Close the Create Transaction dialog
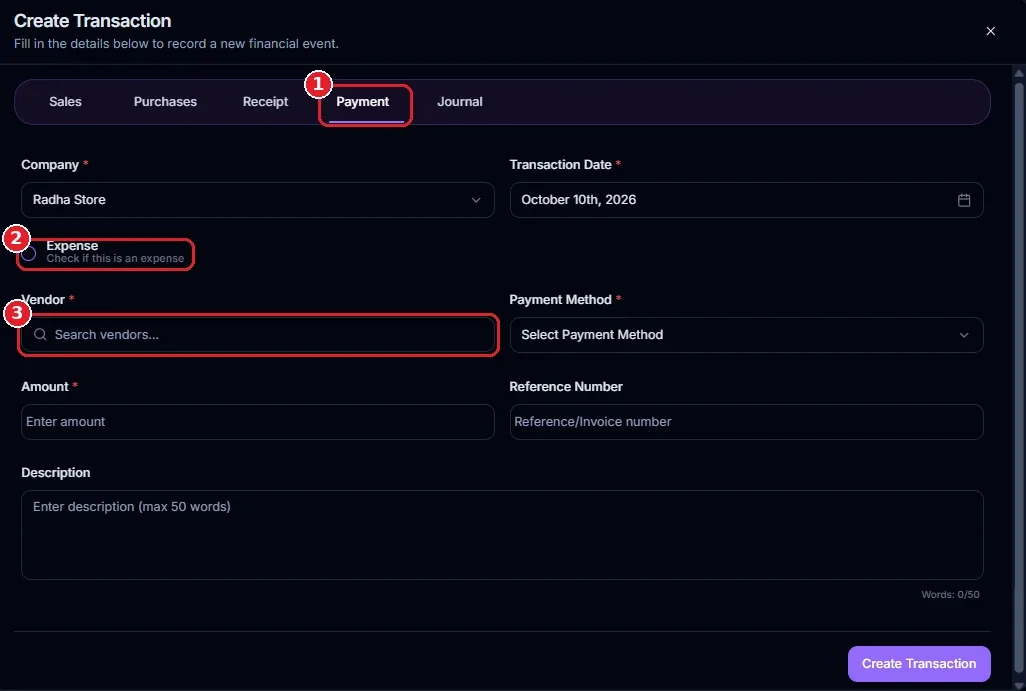This screenshot has width=1026, height=691. click(x=990, y=31)
